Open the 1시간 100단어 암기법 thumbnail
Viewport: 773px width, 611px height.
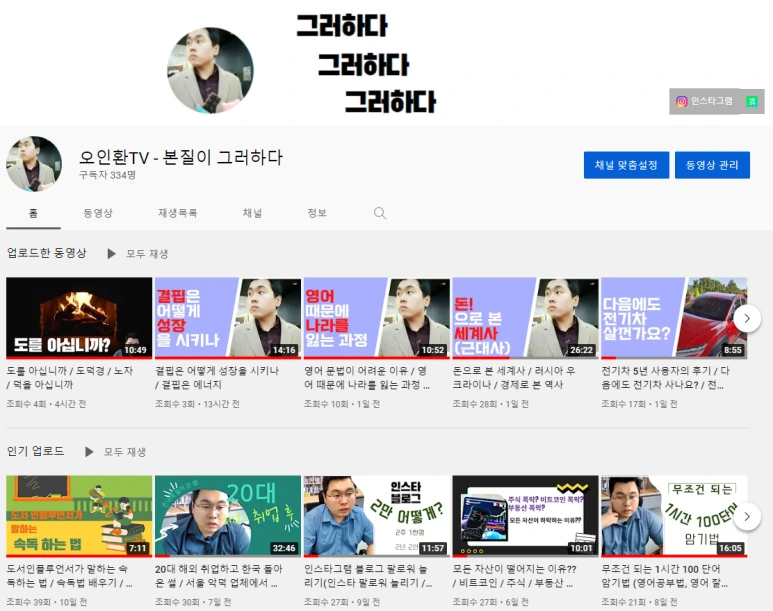[x=674, y=516]
